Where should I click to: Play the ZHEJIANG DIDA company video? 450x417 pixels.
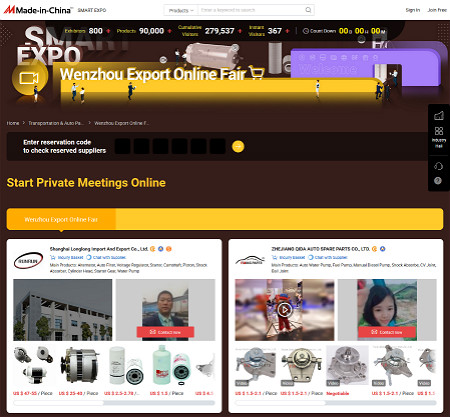tap(284, 310)
